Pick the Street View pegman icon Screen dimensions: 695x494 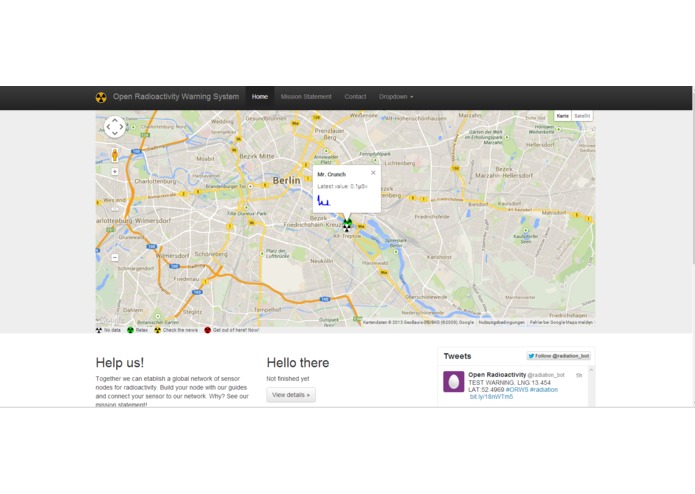[x=115, y=155]
